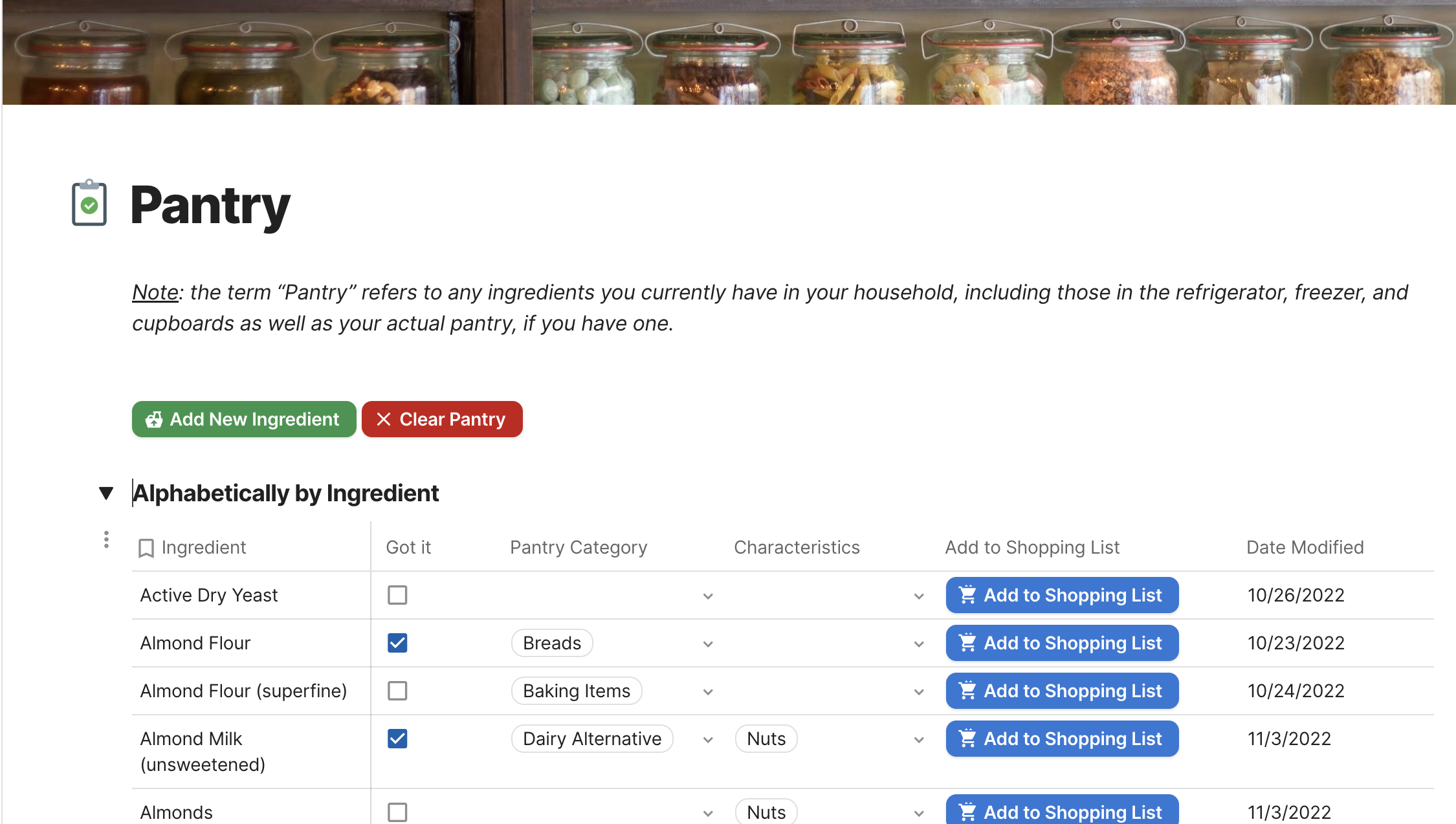Open the Almonds ingredient entry
Screen dimensions: 1456x824
[177, 812]
